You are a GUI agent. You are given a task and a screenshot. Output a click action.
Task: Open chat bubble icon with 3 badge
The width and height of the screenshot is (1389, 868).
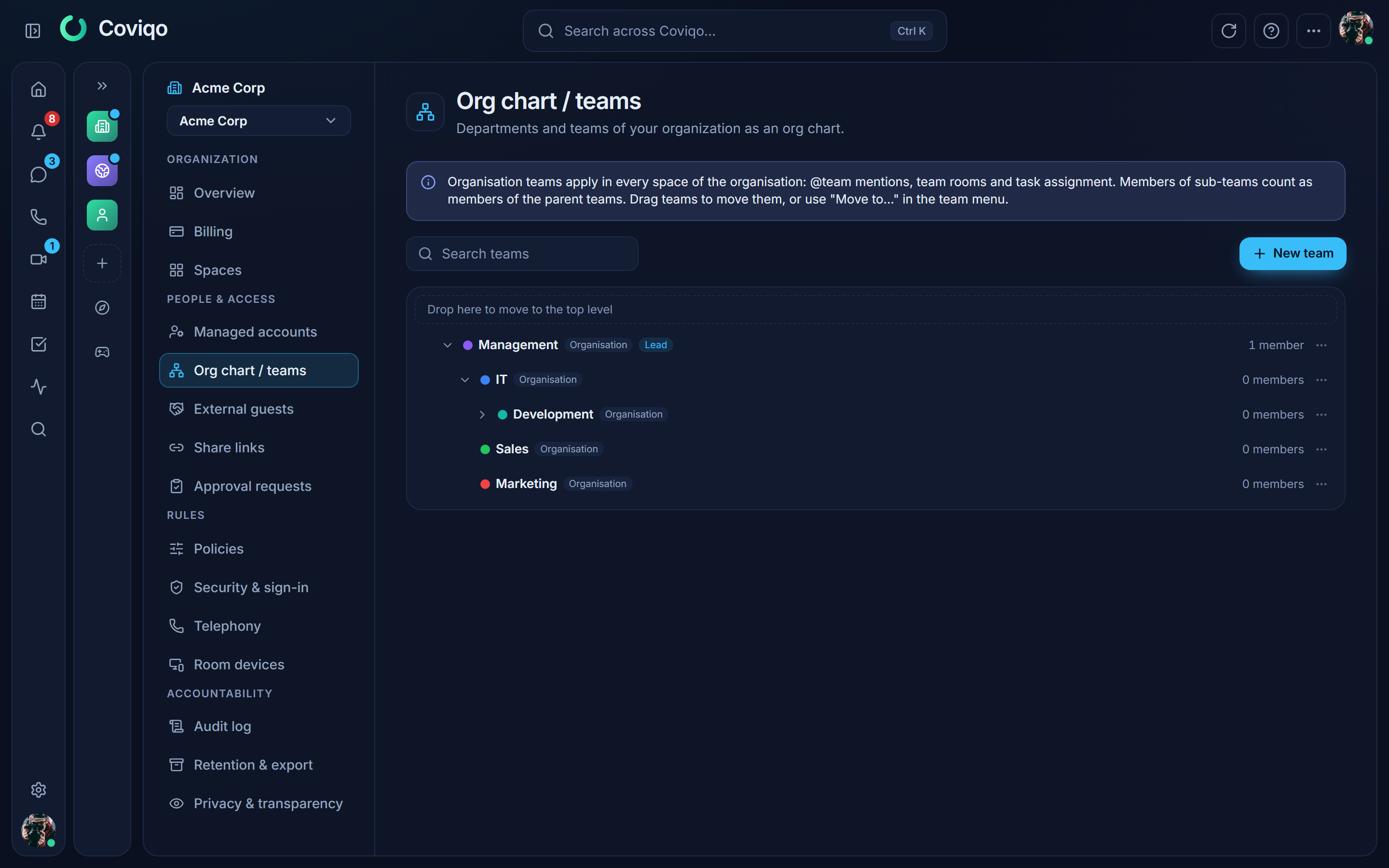(39, 175)
